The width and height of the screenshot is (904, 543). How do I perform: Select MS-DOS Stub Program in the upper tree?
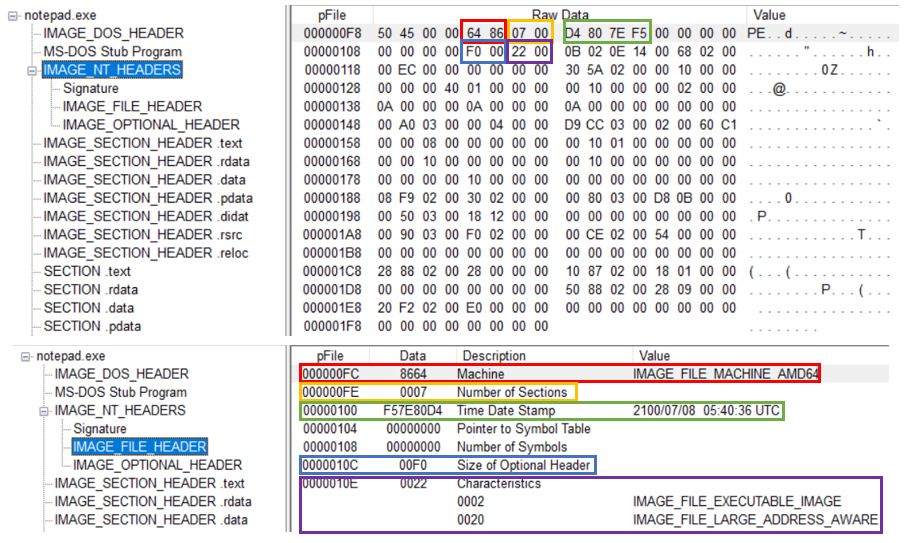[112, 52]
